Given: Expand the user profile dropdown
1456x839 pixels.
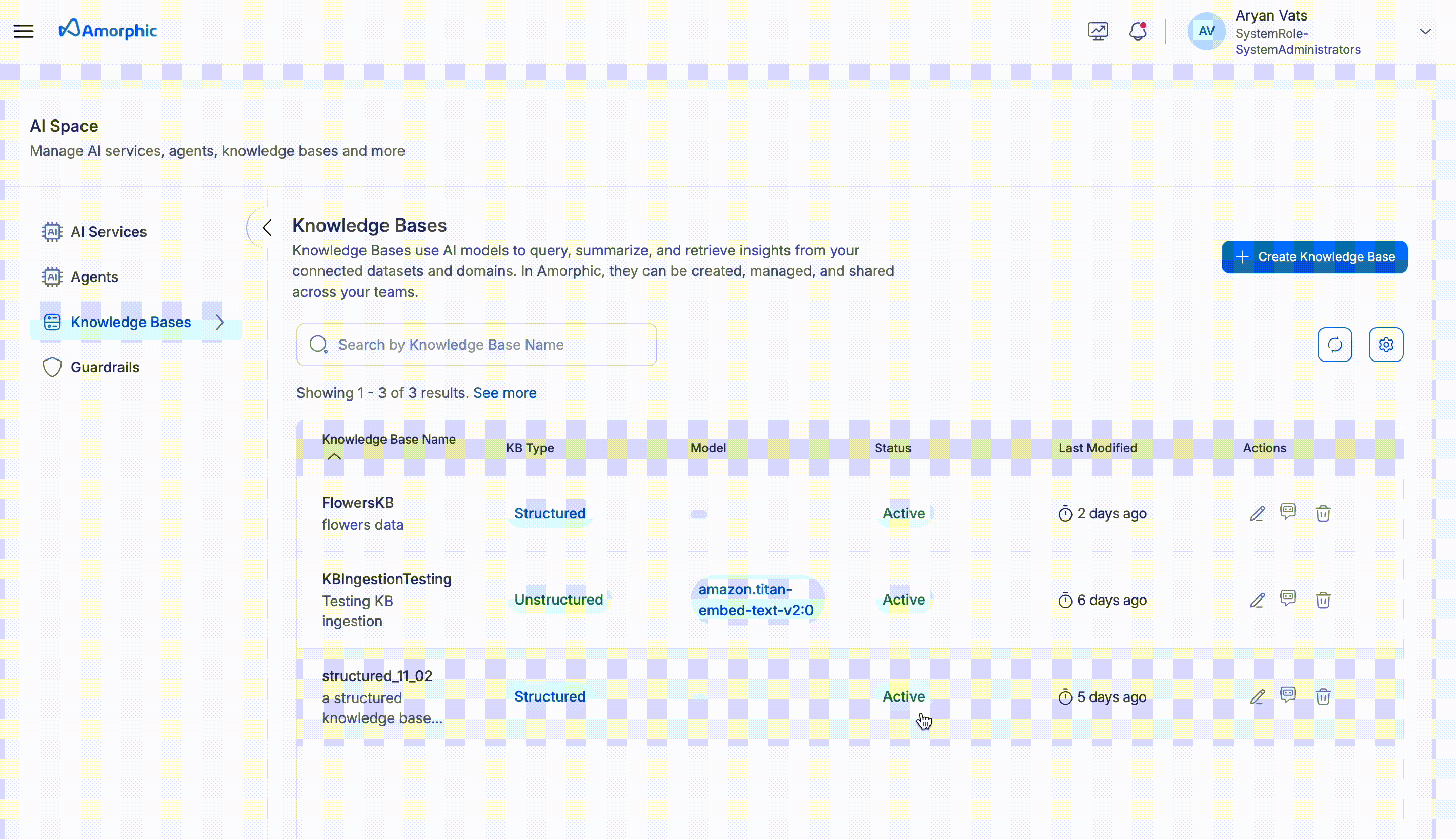Looking at the screenshot, I should coord(1425,31).
